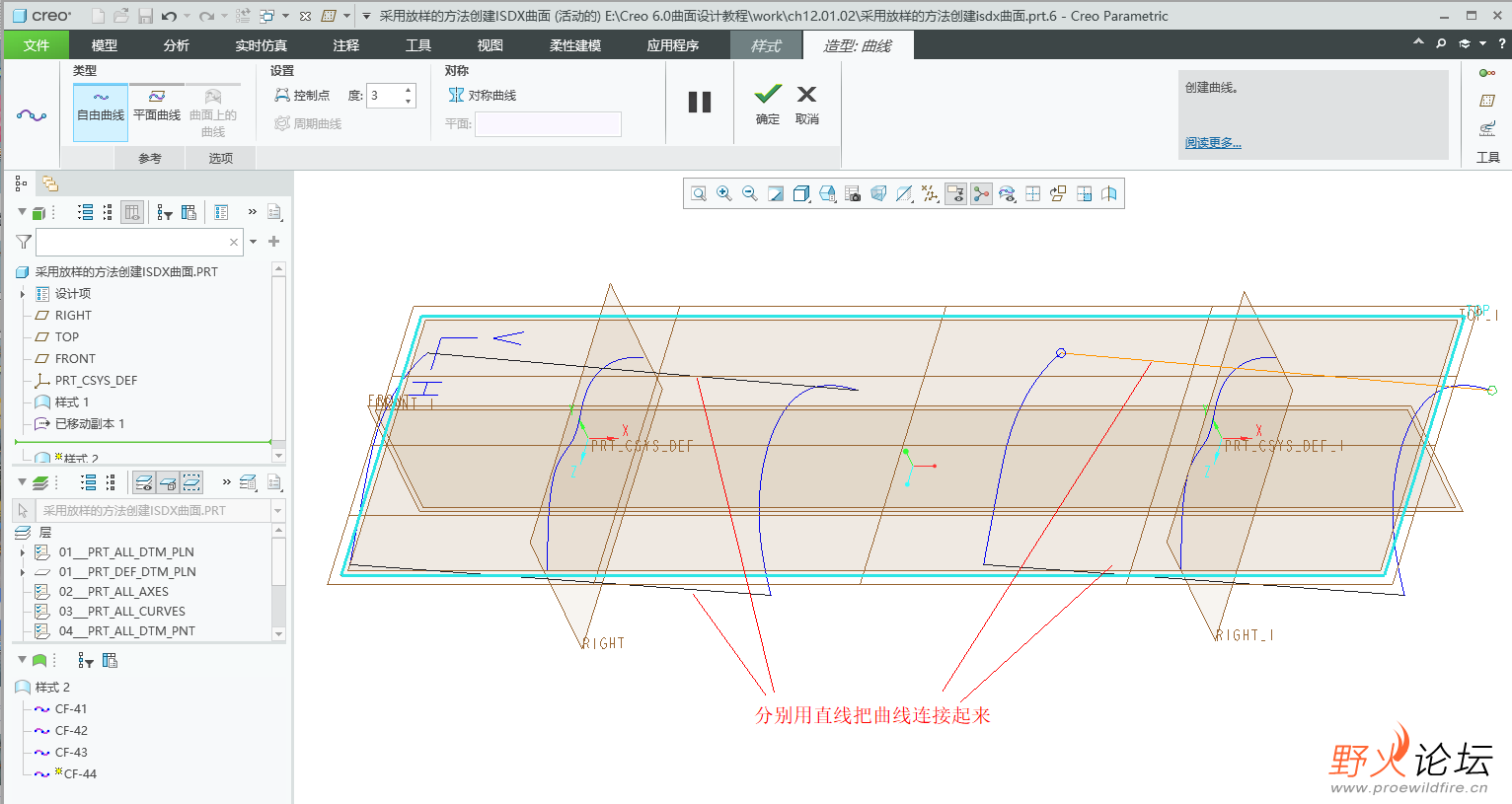1512x804 pixels.
Task: Click the Windows switcher icon in quick toolbar
Action: point(266,16)
